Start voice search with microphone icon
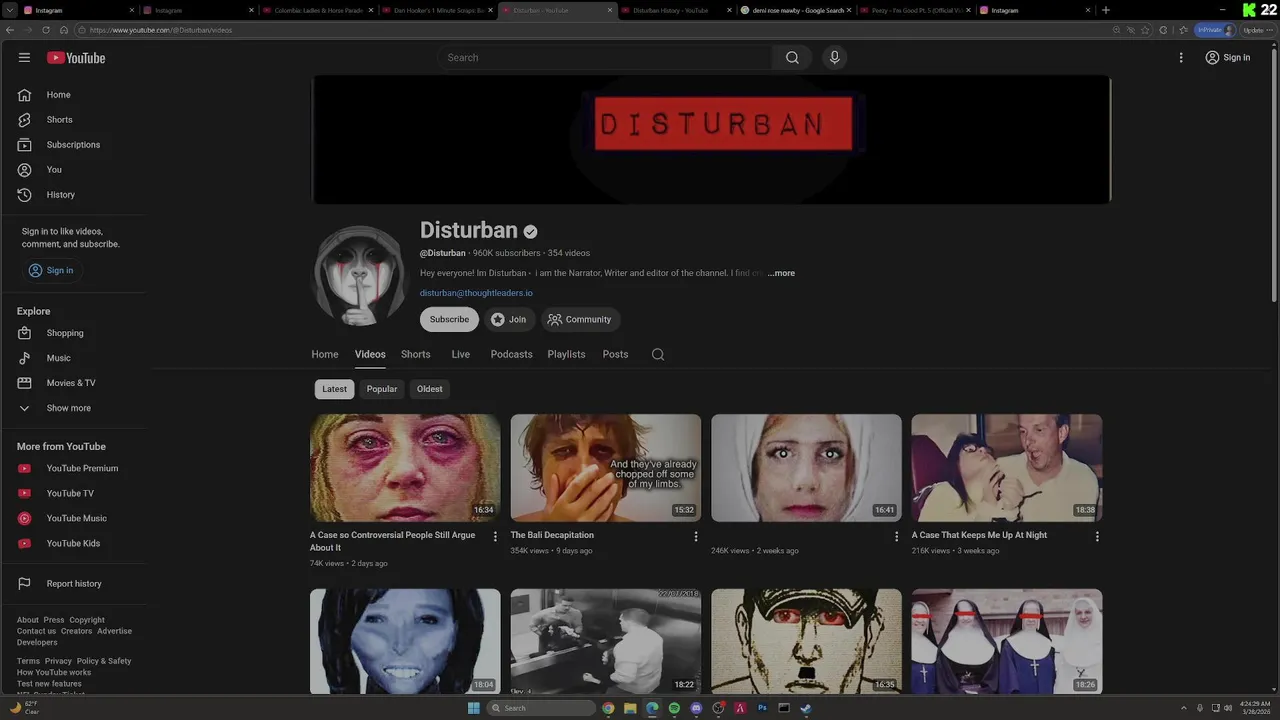Screen dimensions: 1280x720 pyautogui.click(x=835, y=57)
